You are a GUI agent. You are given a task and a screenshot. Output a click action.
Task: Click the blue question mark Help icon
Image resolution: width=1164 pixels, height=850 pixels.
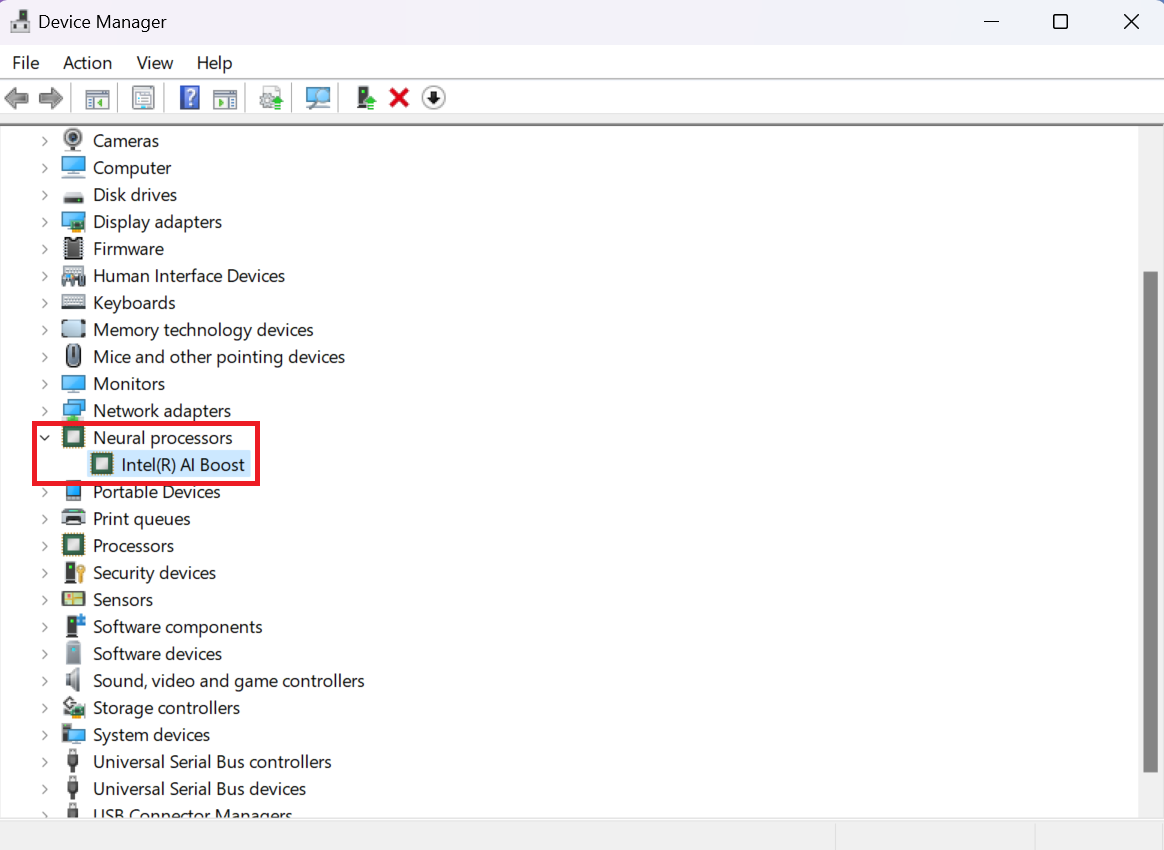(190, 98)
